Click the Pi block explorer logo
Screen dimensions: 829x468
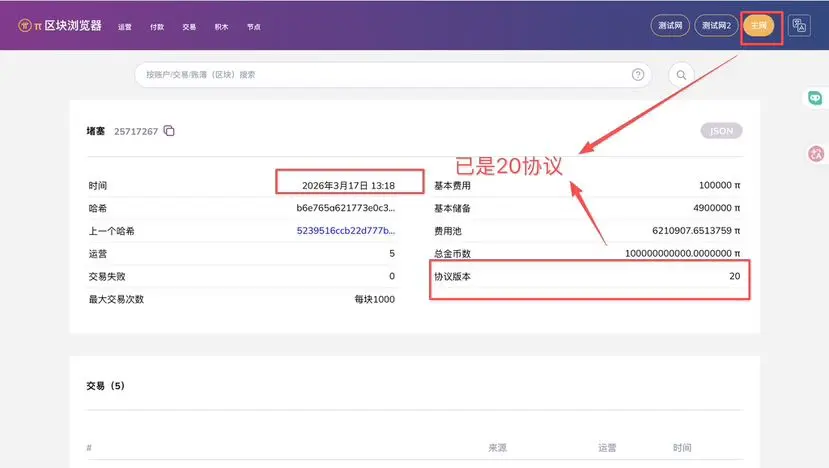tap(60, 25)
